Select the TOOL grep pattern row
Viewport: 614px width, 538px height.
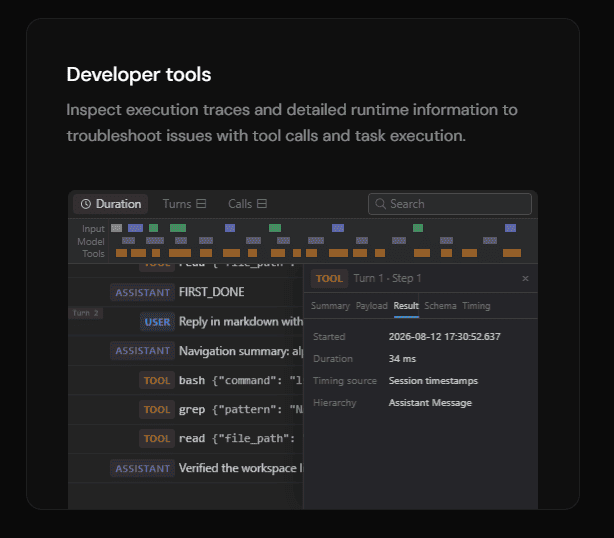[186, 410]
